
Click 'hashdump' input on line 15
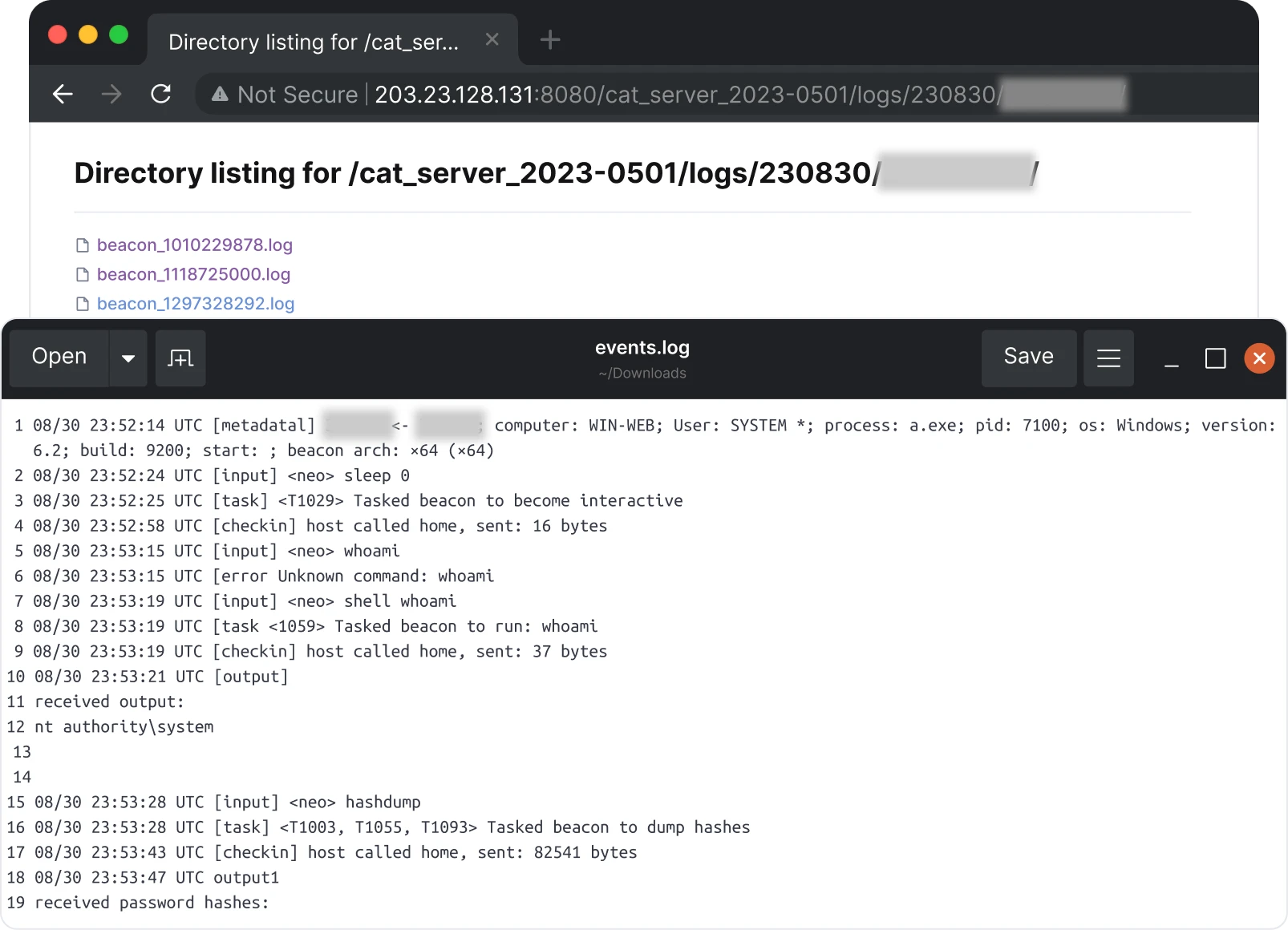tap(383, 803)
